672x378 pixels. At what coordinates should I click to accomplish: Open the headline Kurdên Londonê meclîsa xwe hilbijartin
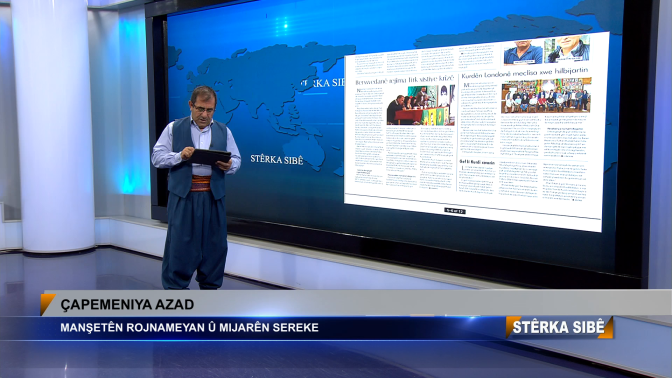pyautogui.click(x=525, y=73)
